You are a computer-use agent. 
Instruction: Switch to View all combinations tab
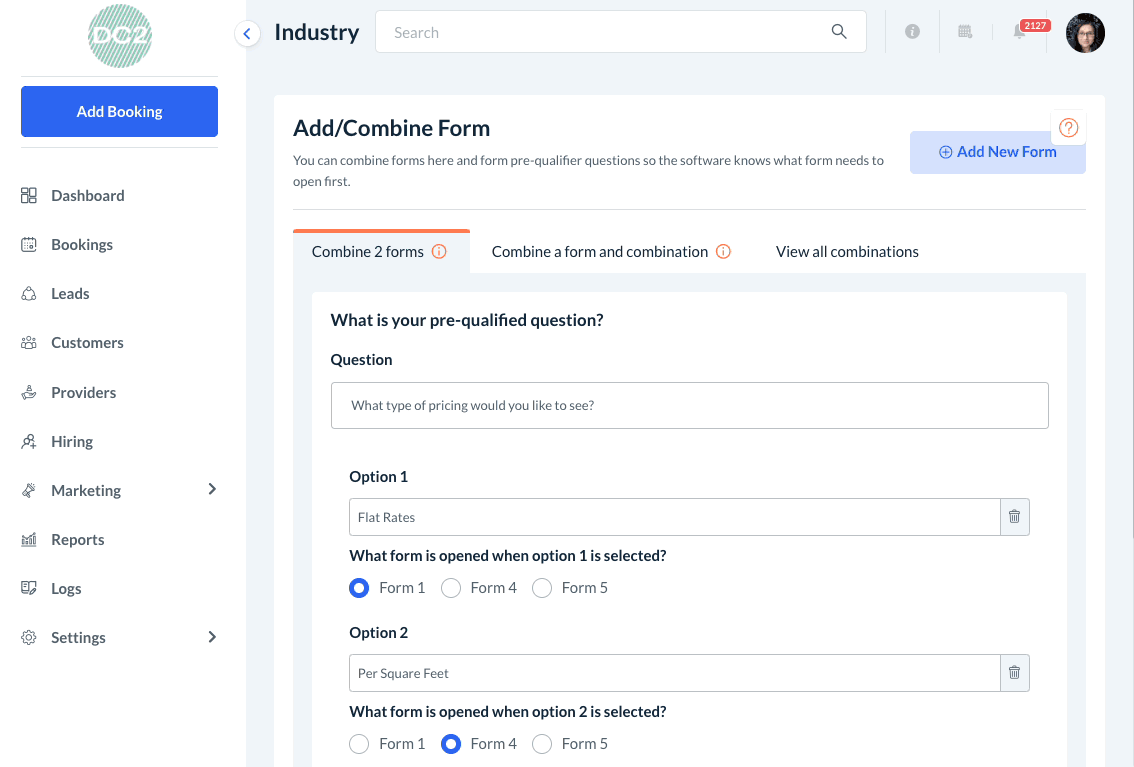point(847,252)
